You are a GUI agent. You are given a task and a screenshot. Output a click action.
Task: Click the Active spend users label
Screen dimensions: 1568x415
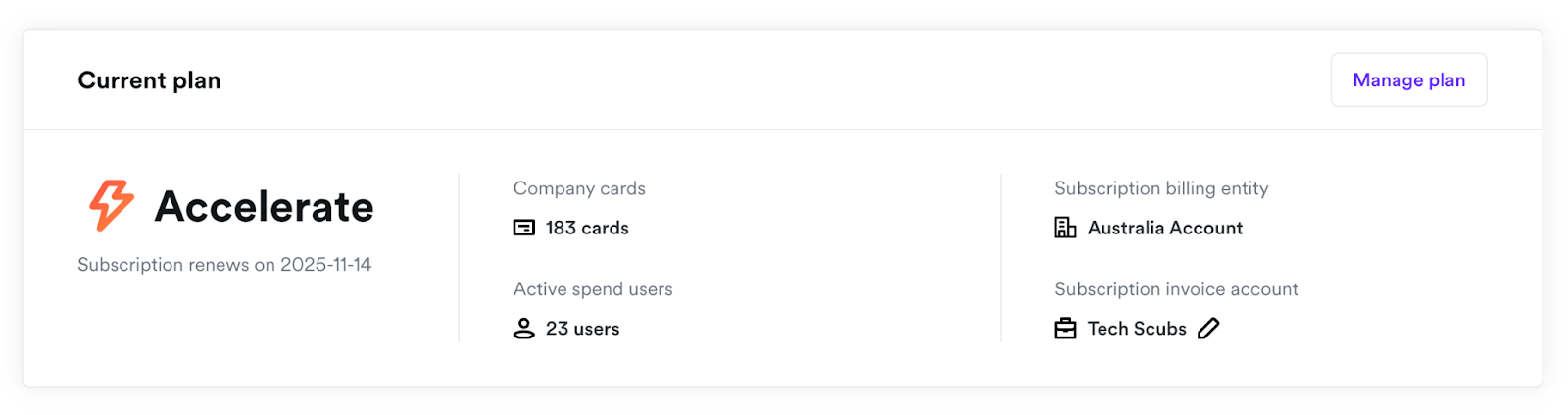click(593, 289)
